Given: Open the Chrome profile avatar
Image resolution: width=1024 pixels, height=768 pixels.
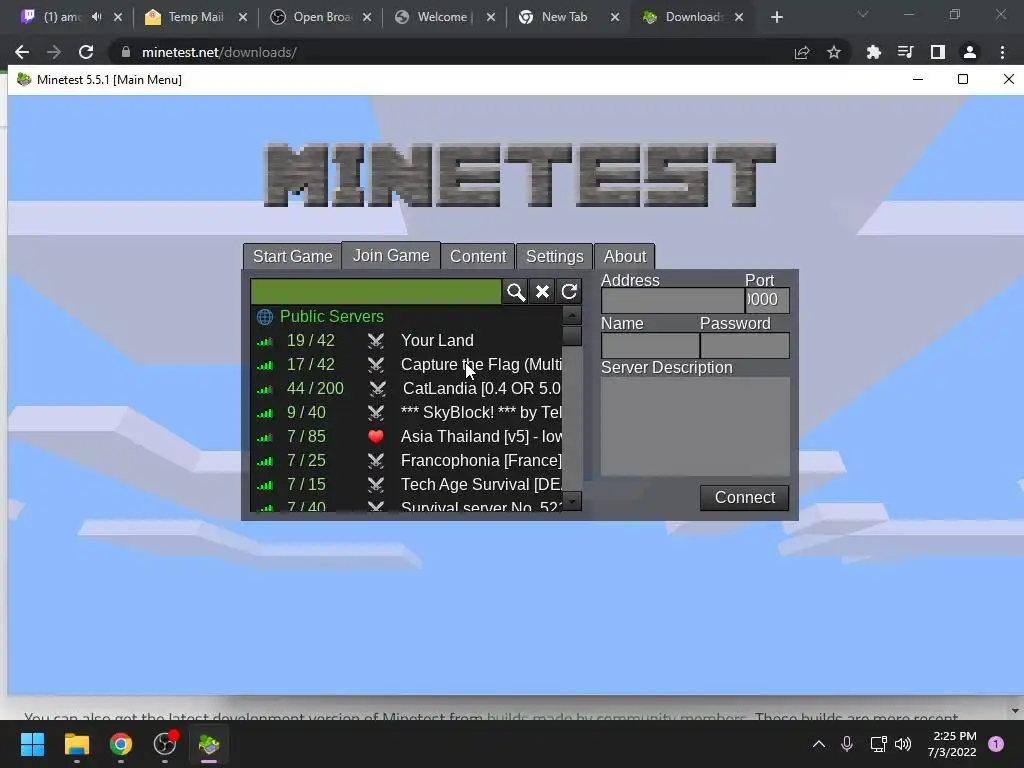Looking at the screenshot, I should [970, 52].
